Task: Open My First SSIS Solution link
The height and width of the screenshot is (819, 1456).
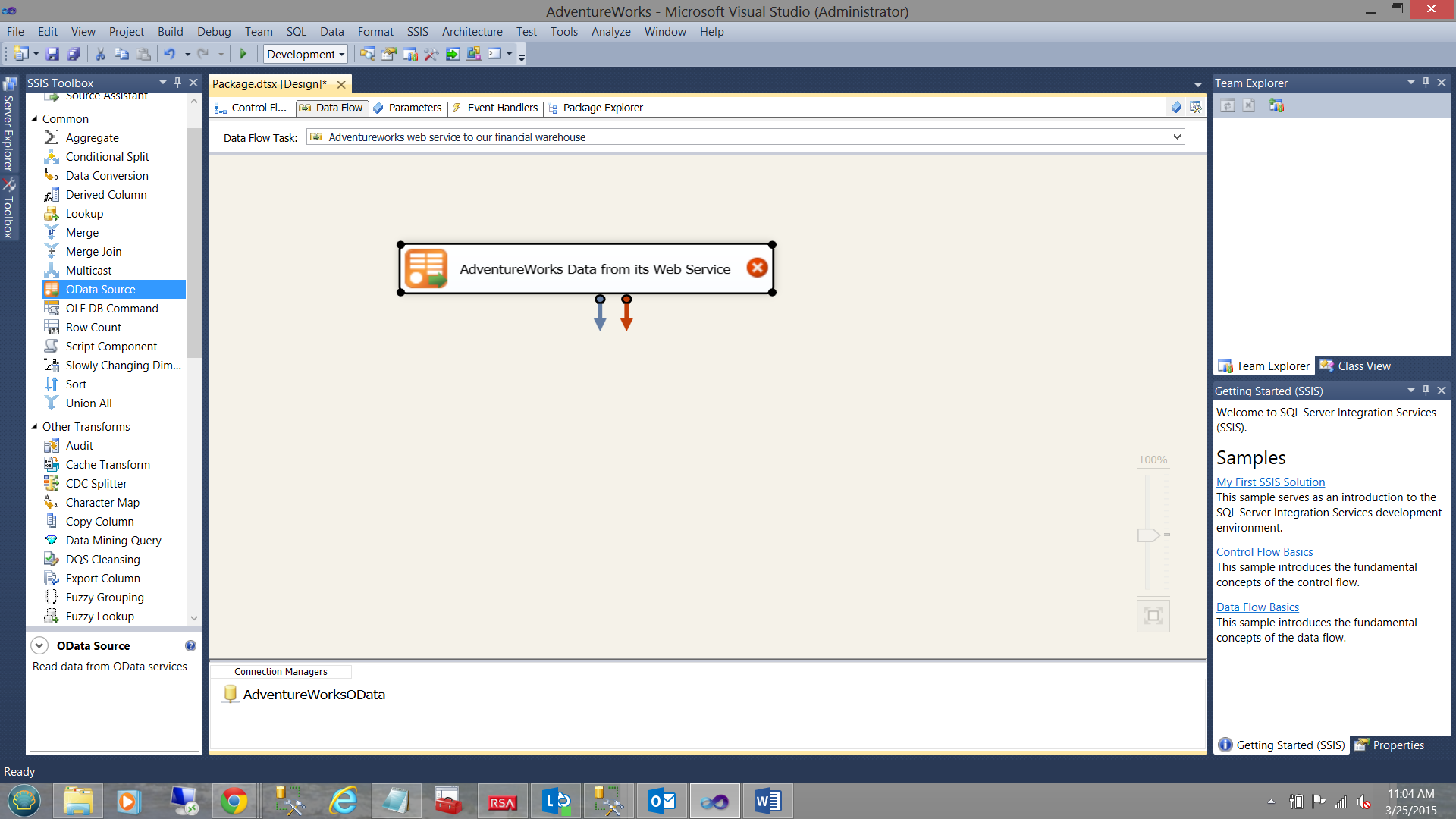Action: (x=1270, y=482)
